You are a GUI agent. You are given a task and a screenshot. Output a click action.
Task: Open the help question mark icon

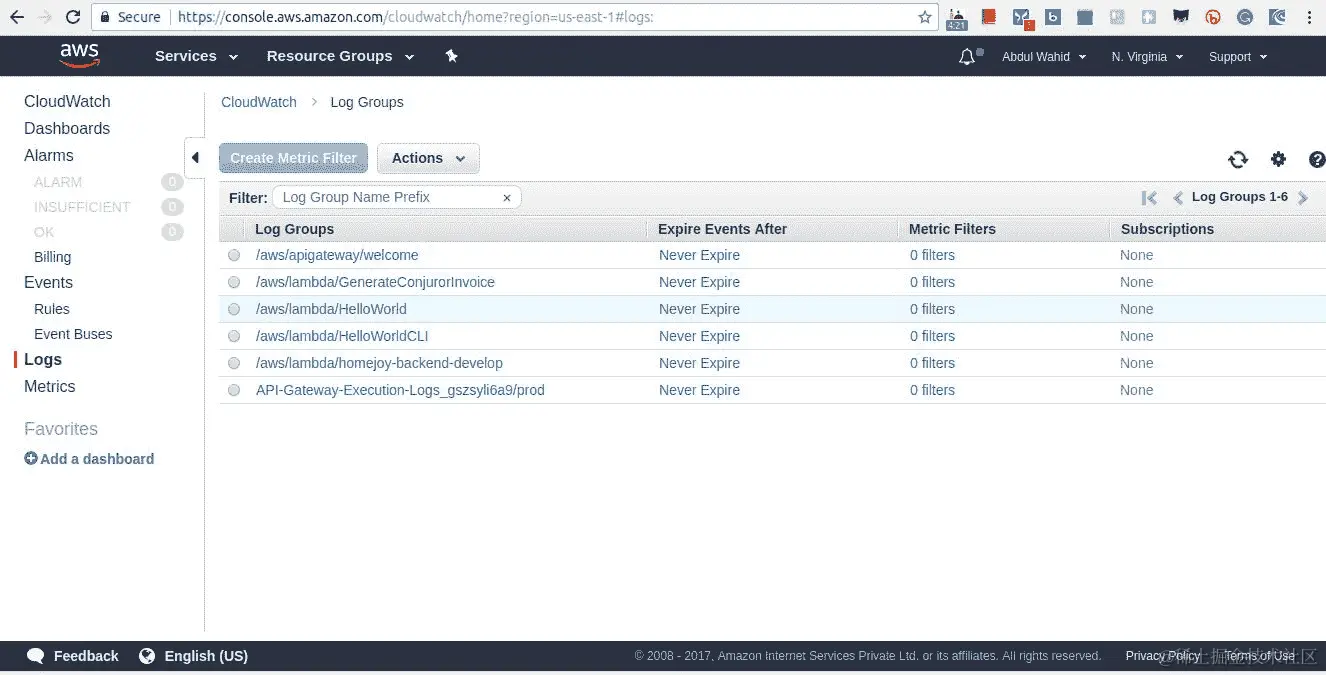[x=1317, y=159]
